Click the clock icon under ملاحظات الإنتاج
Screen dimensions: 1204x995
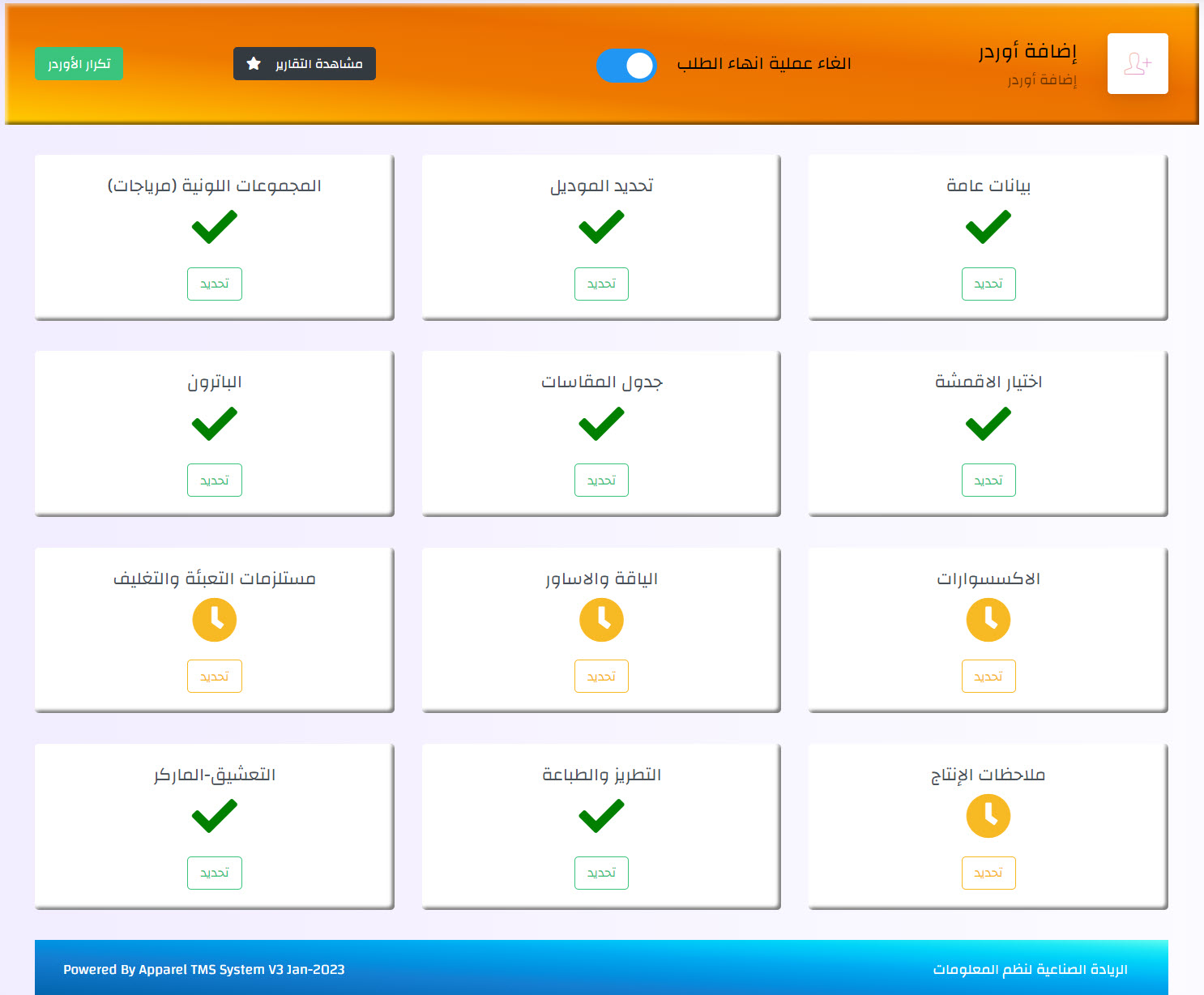(988, 816)
